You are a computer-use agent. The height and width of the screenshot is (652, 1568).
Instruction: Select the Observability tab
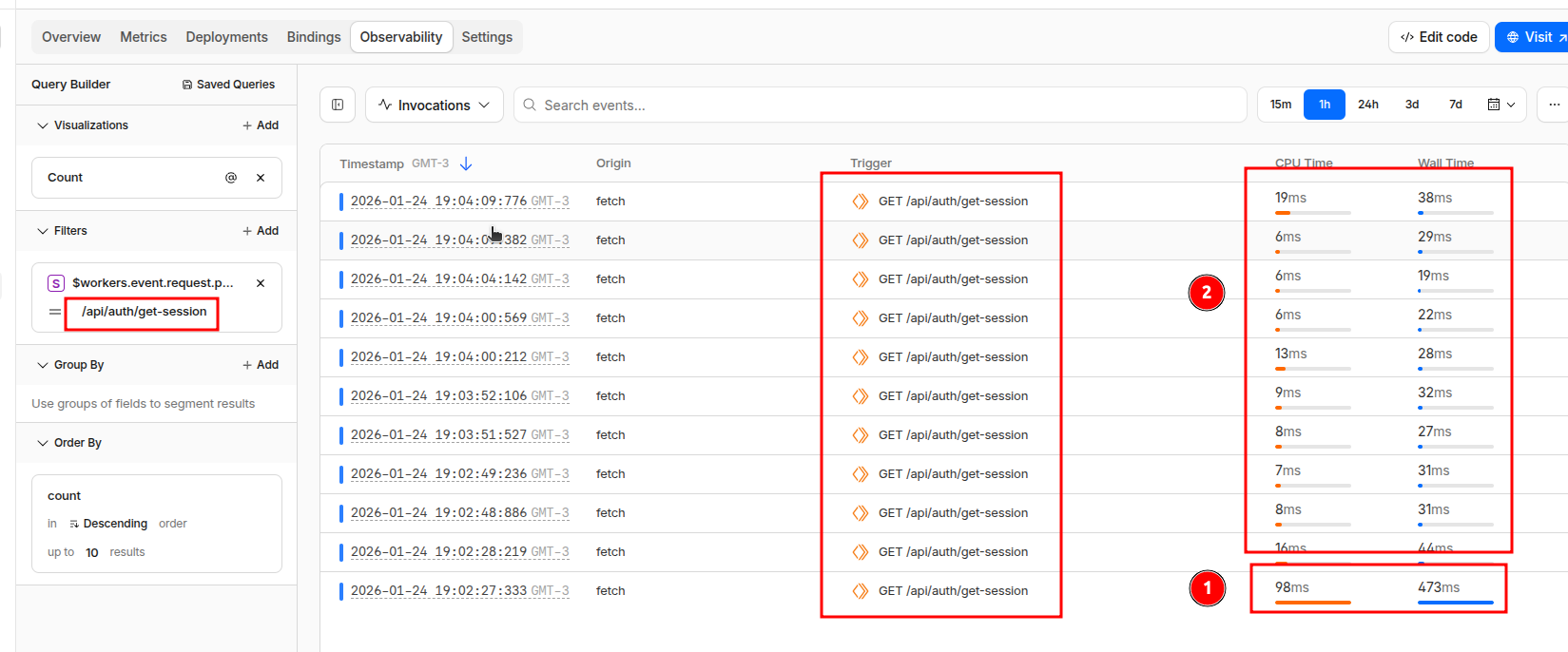point(401,37)
